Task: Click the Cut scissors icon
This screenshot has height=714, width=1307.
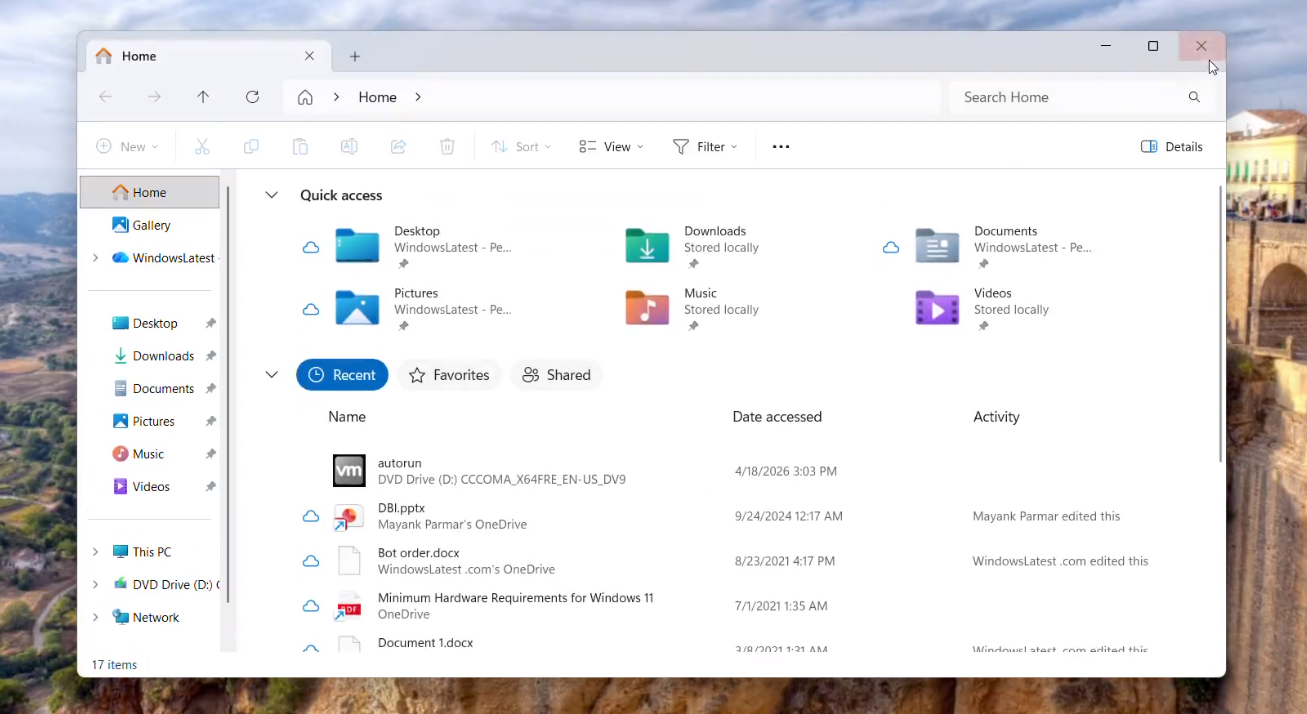Action: pyautogui.click(x=202, y=147)
